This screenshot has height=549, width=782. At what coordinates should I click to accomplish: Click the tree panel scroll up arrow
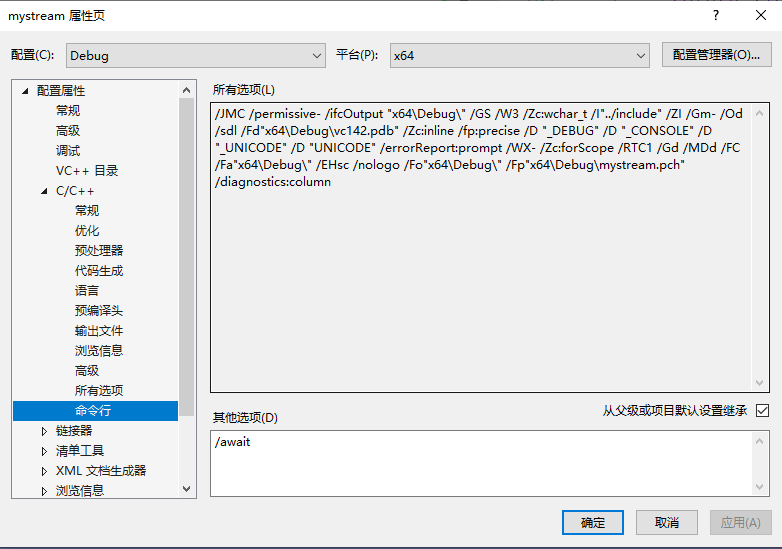[x=187, y=90]
